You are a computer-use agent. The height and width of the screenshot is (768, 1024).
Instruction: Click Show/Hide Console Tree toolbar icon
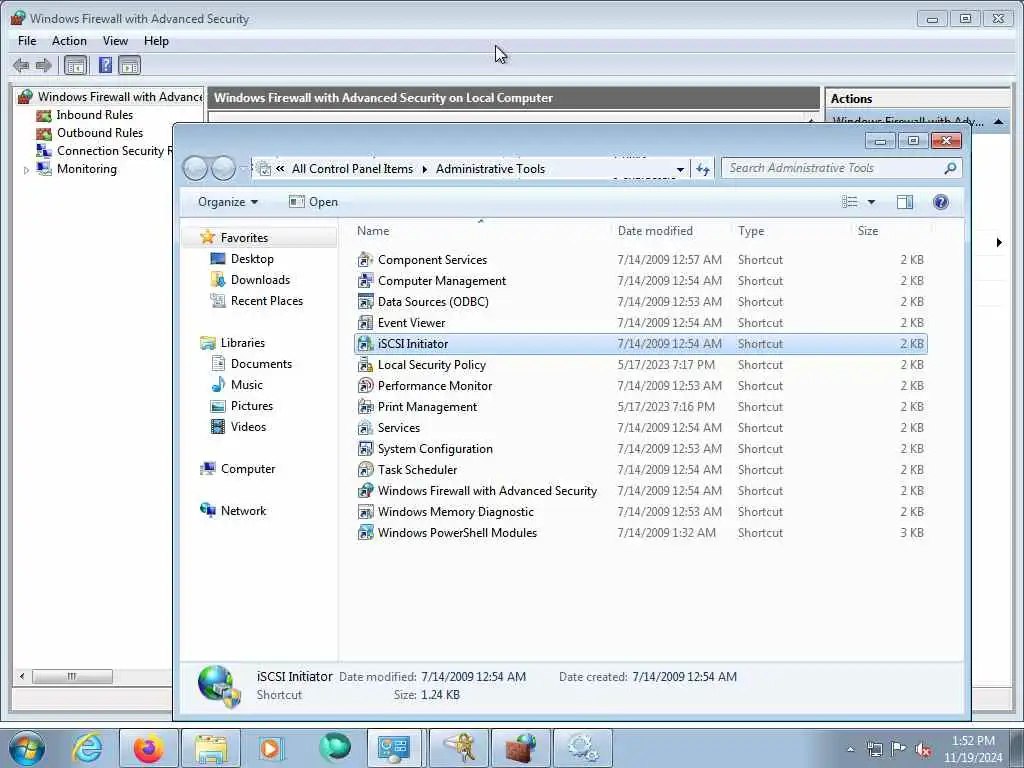76,65
